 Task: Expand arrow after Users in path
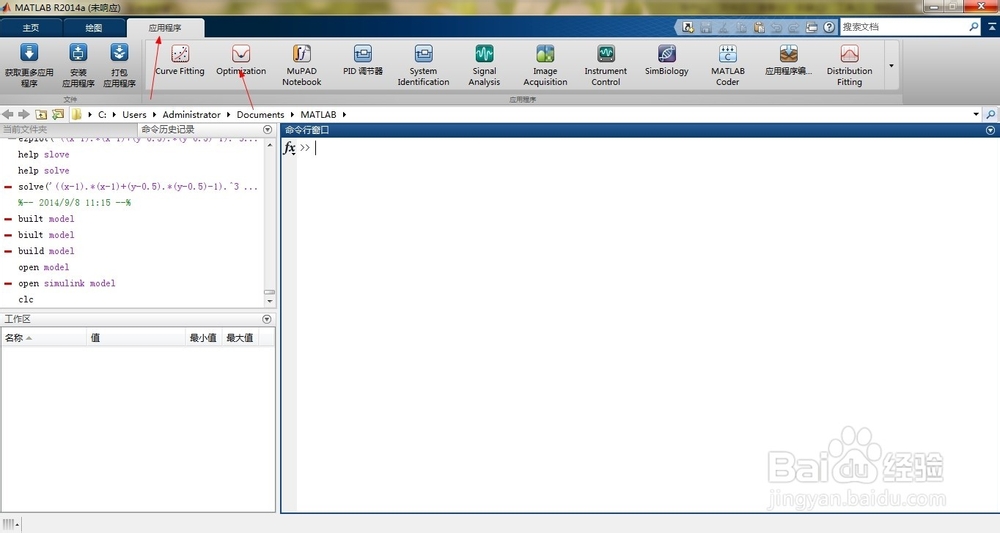coord(154,115)
